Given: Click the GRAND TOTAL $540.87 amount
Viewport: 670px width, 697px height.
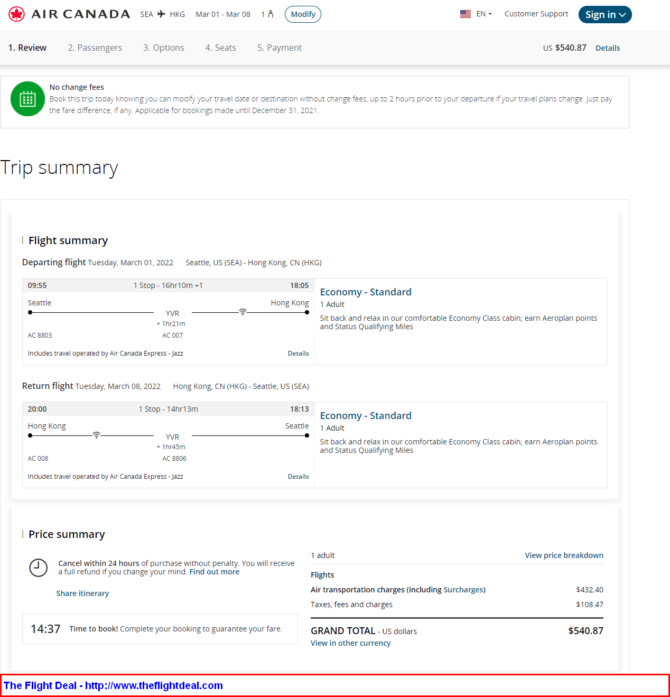Looking at the screenshot, I should (586, 631).
